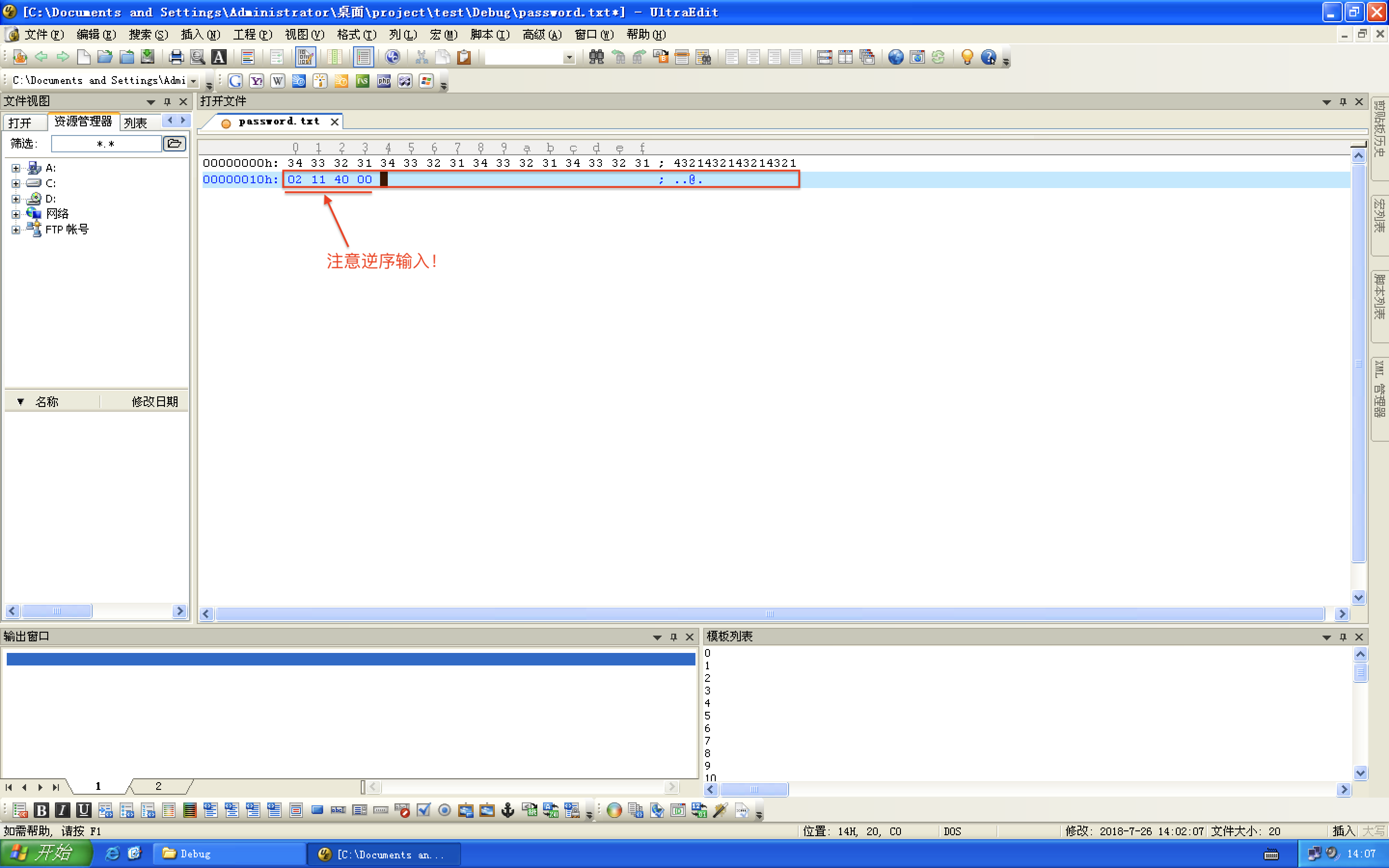
Task: Open the empty combo box dropdown in main toolbar
Action: 570,57
